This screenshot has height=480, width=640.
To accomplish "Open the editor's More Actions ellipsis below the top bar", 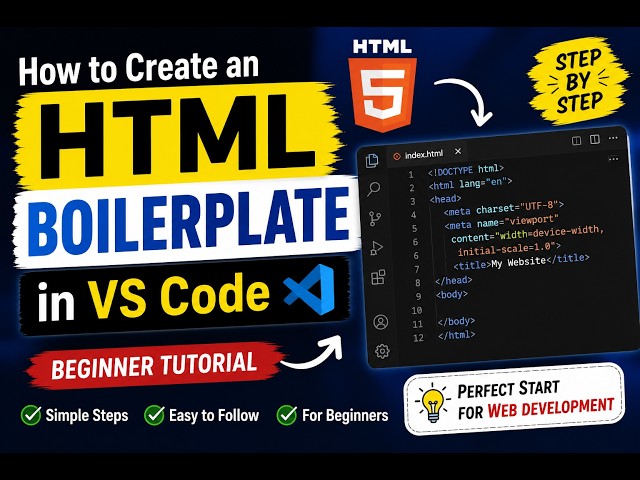I will point(613,159).
